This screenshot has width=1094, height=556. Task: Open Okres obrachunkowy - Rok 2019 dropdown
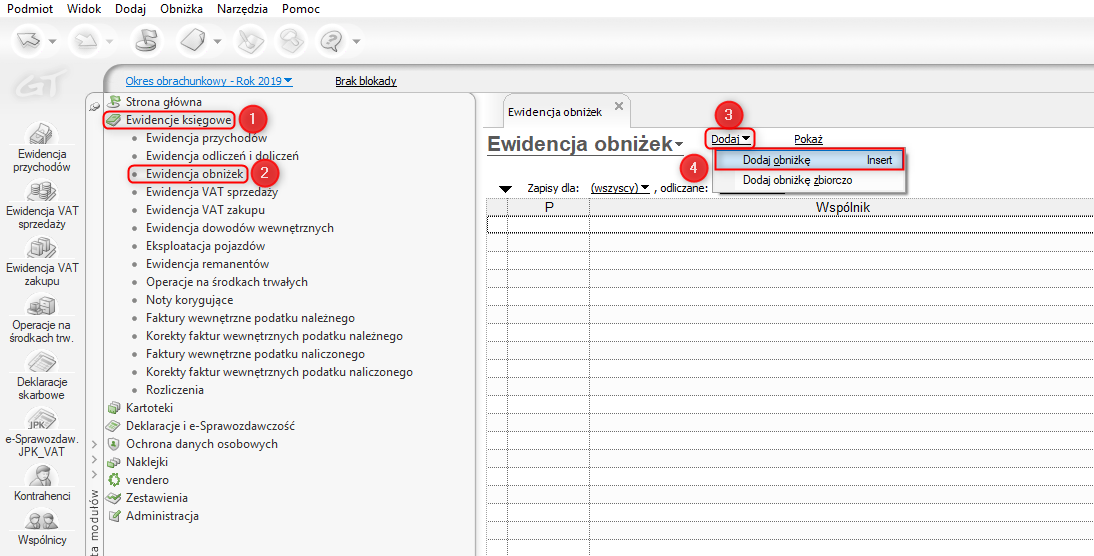click(x=209, y=81)
